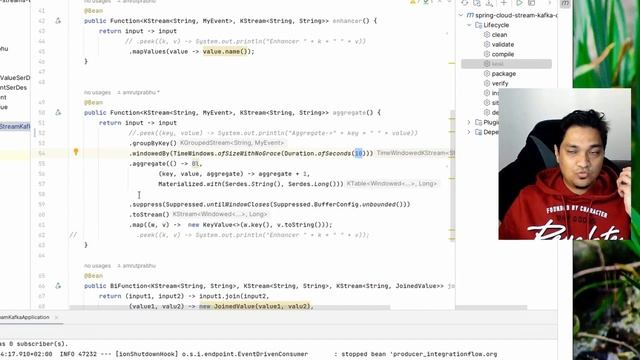Screen dimensions: 640x360
Task: Expand the Plugins folder
Action: [x=469, y=122]
